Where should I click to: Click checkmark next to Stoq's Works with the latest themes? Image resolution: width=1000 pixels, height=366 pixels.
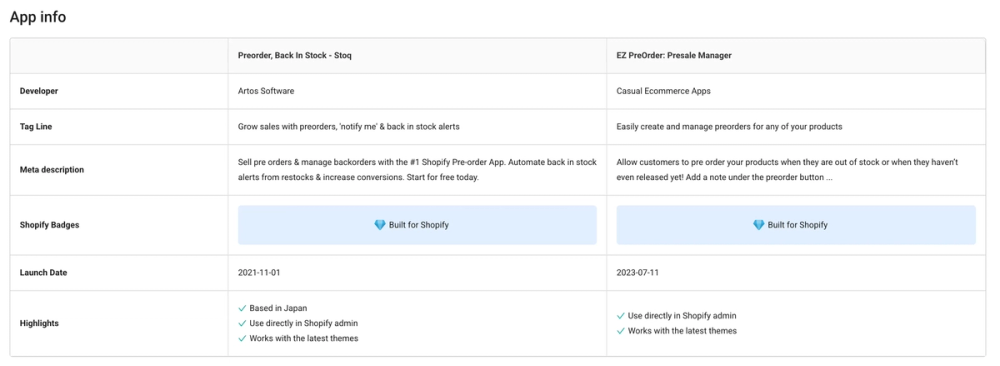click(242, 339)
